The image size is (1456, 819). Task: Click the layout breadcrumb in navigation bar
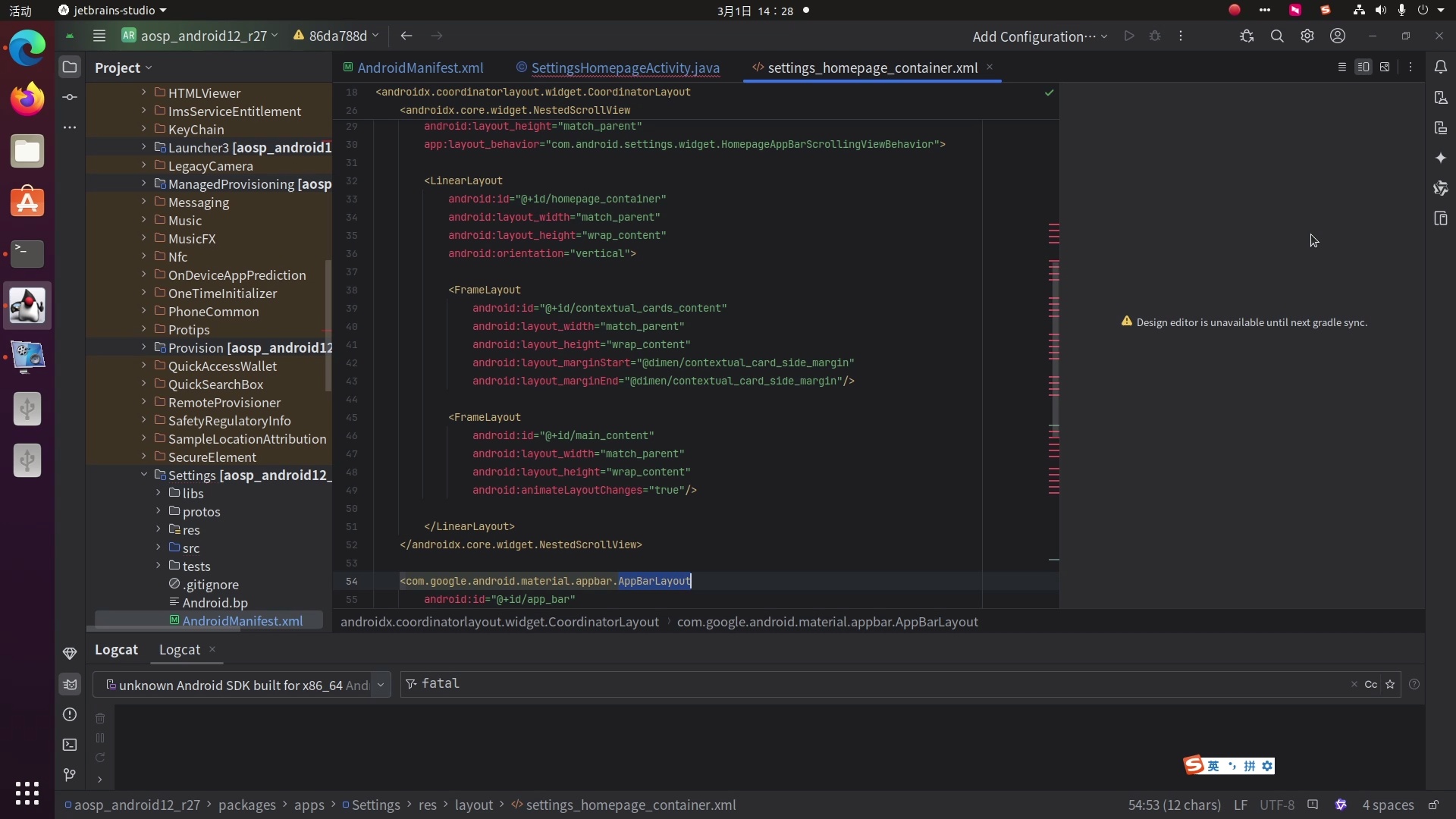tap(473, 805)
